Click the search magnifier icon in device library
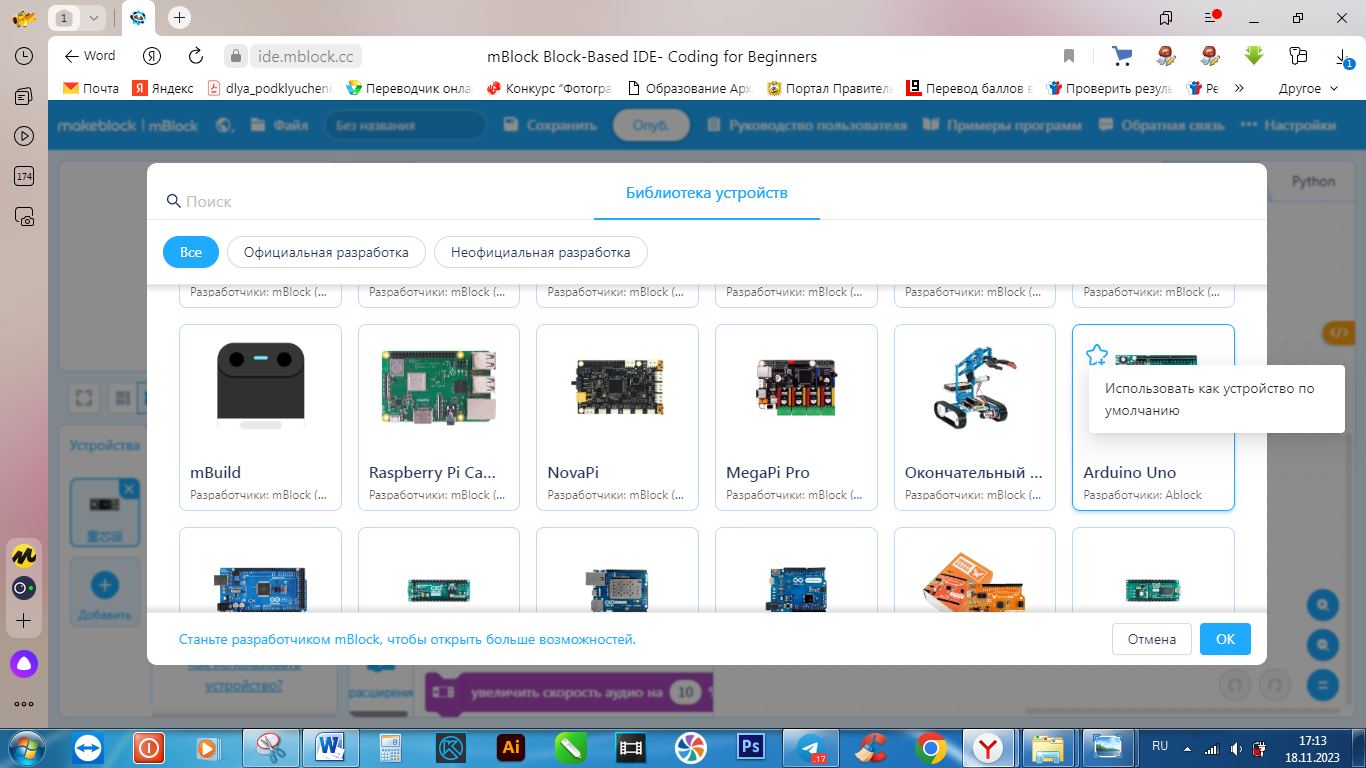This screenshot has width=1366, height=768. 174,201
